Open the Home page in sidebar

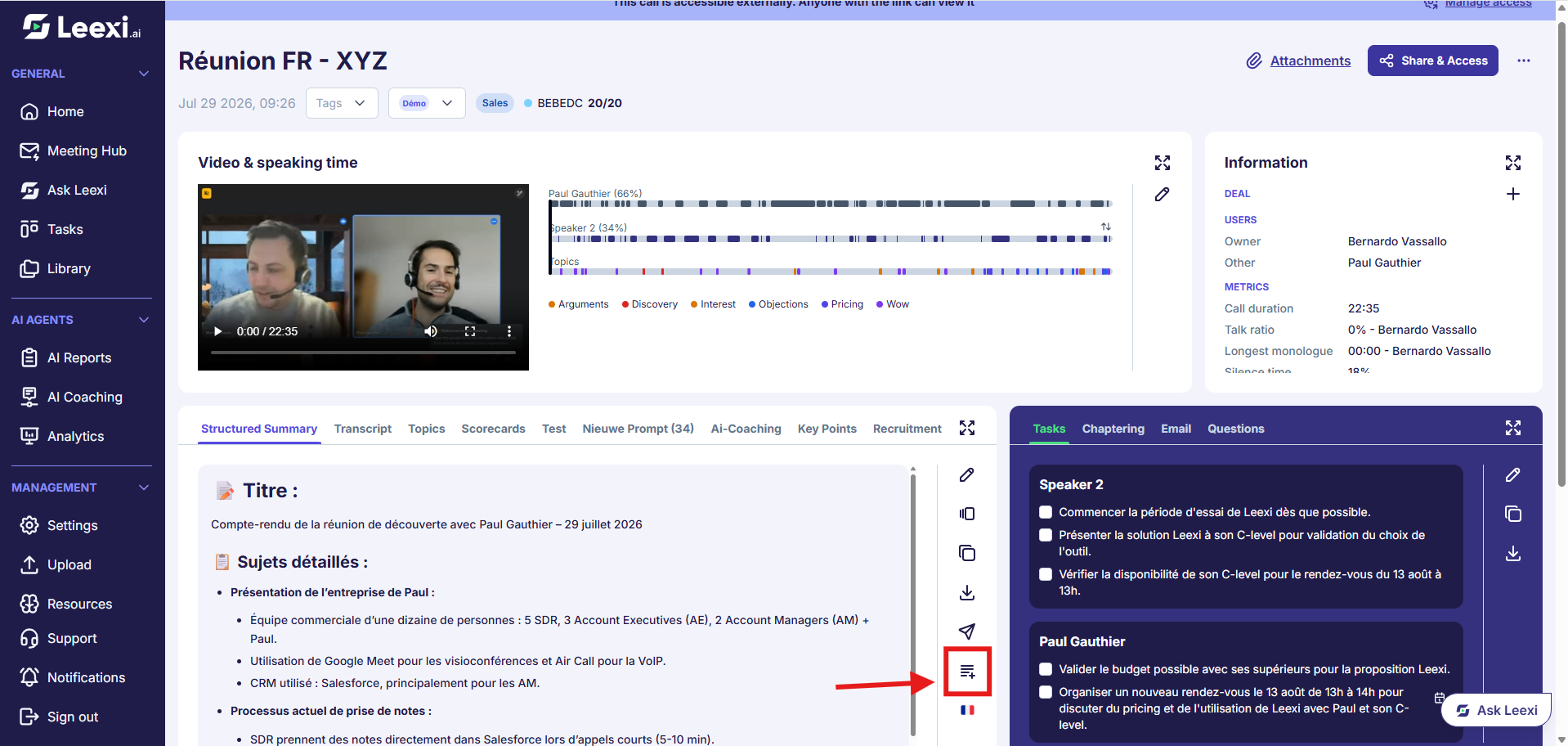click(65, 111)
